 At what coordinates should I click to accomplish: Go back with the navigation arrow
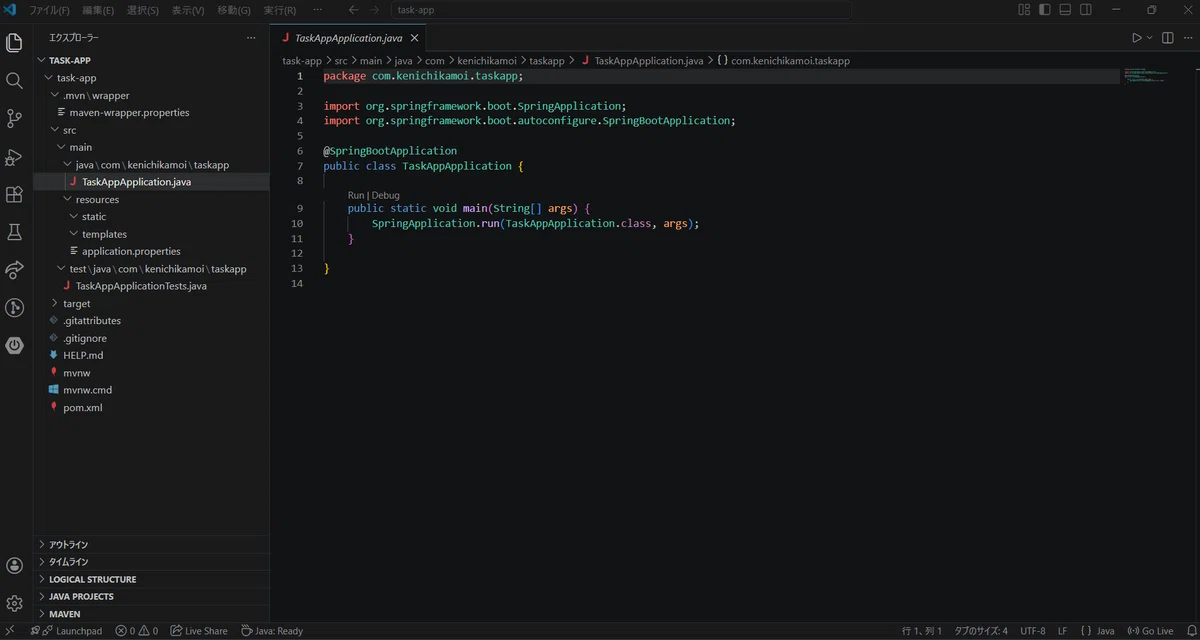(353, 10)
